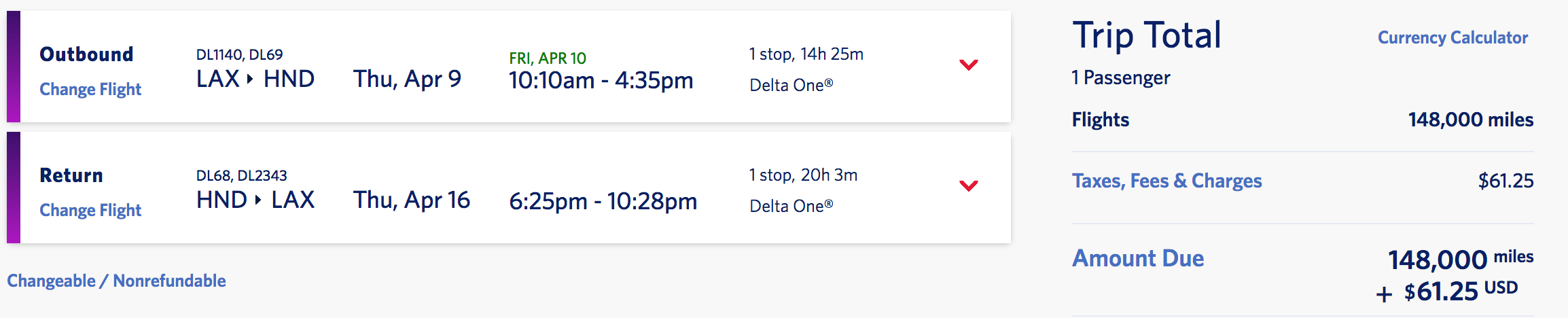Viewport: 1568px width, 318px height.
Task: Click the green FRI, APR 10 arrival label
Action: tap(547, 58)
